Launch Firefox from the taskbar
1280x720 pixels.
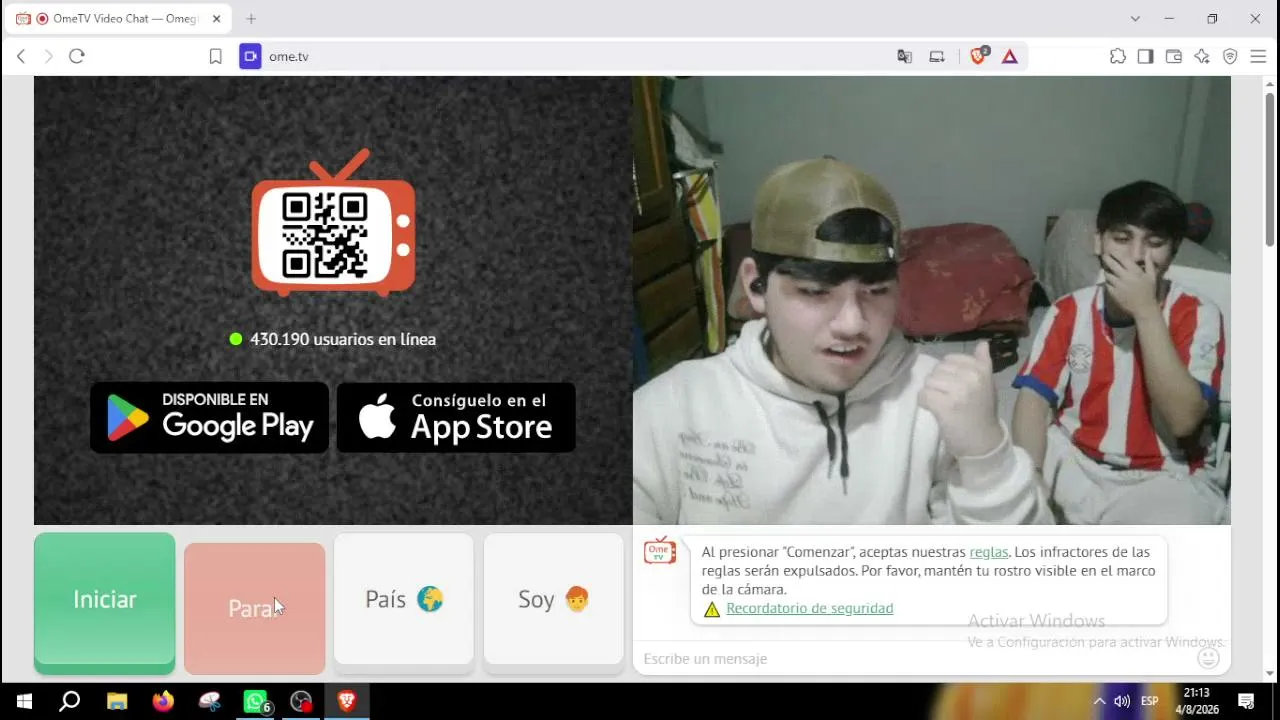[163, 701]
